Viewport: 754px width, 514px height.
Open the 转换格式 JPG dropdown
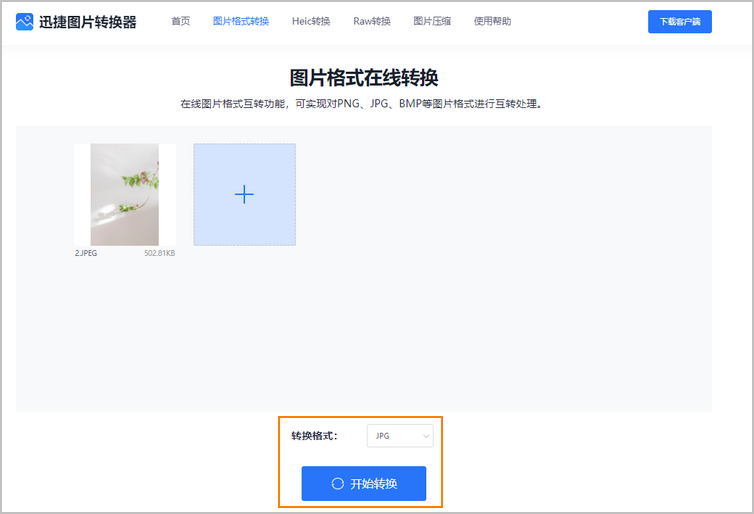pyautogui.click(x=400, y=436)
